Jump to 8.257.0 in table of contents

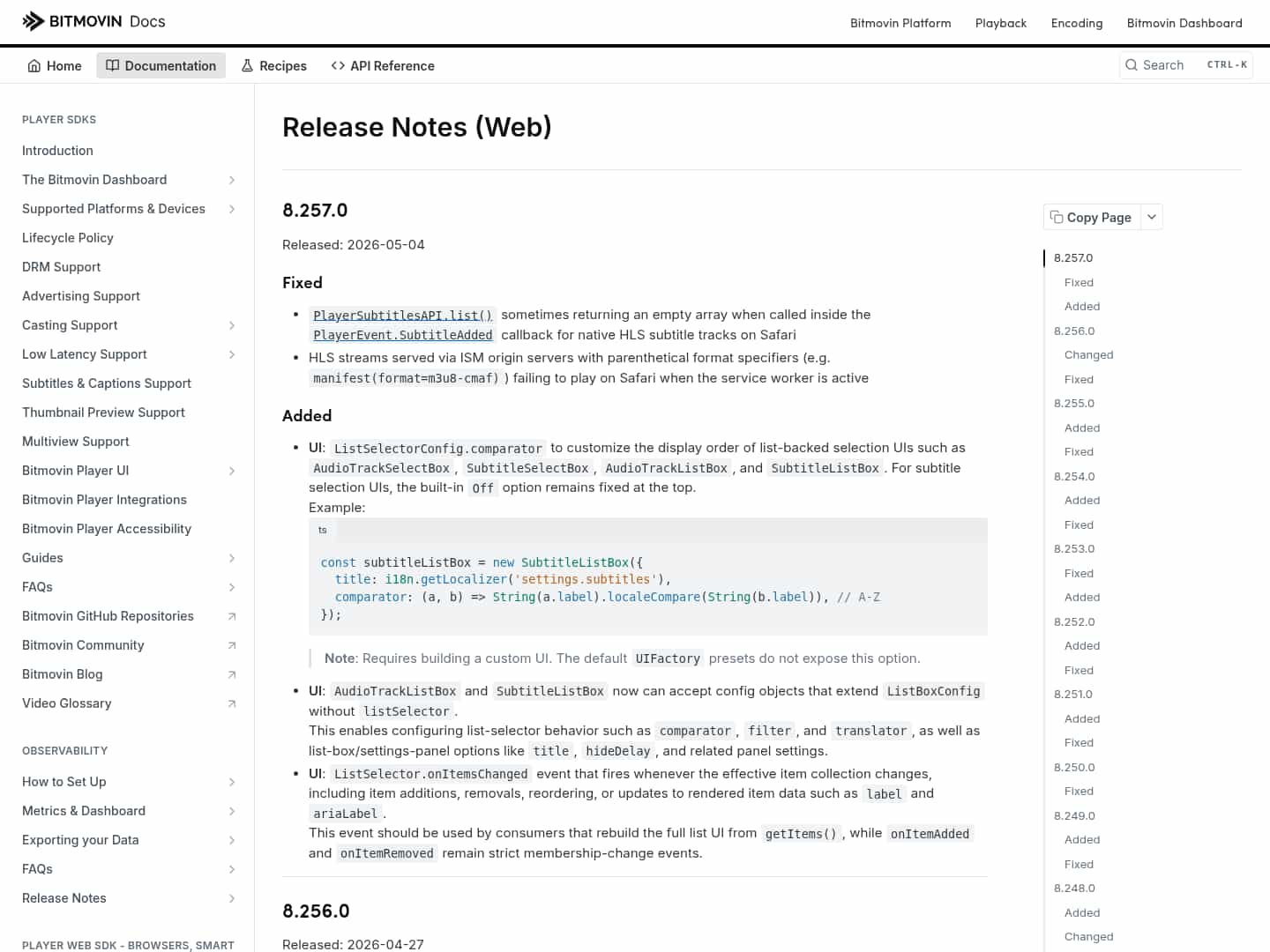pyautogui.click(x=1073, y=258)
